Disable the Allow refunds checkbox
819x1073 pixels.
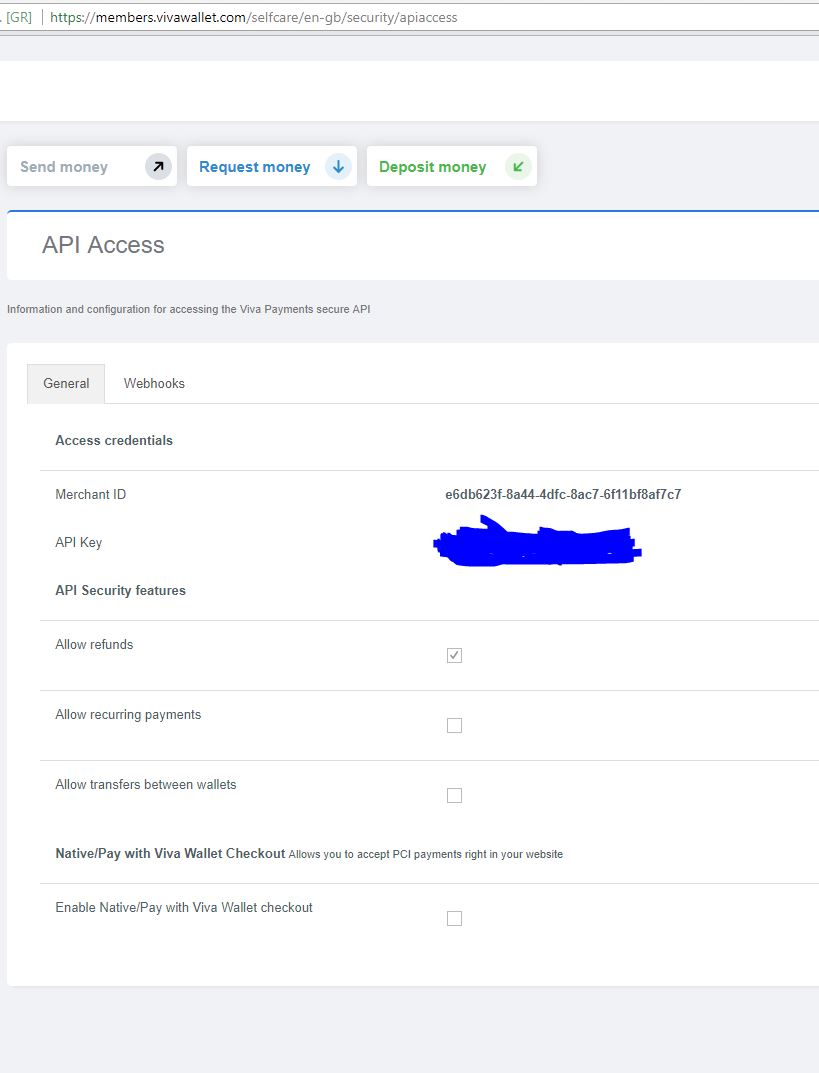(x=455, y=655)
